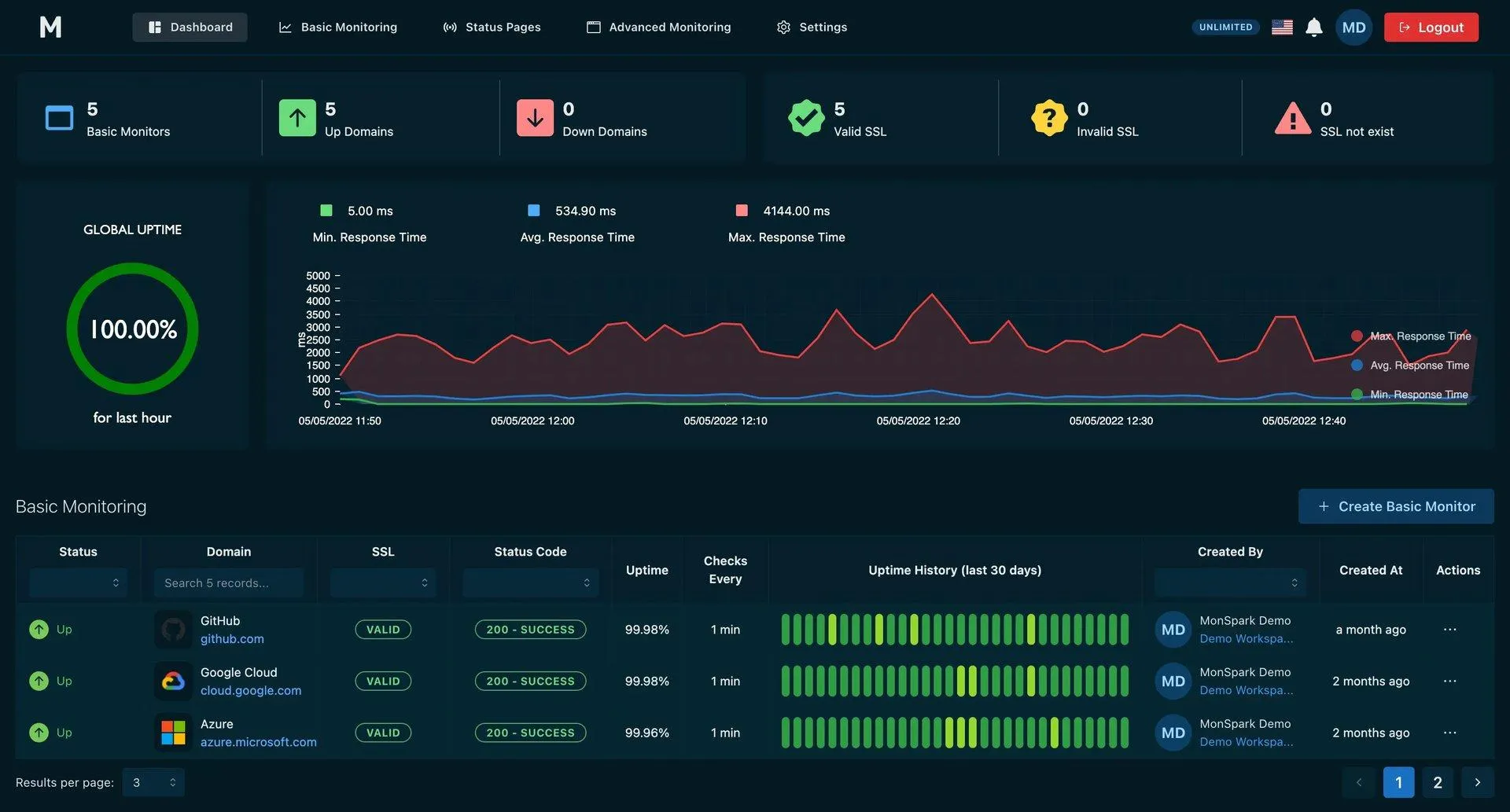The width and height of the screenshot is (1510, 812).
Task: Click the Logout button
Action: pos(1431,28)
